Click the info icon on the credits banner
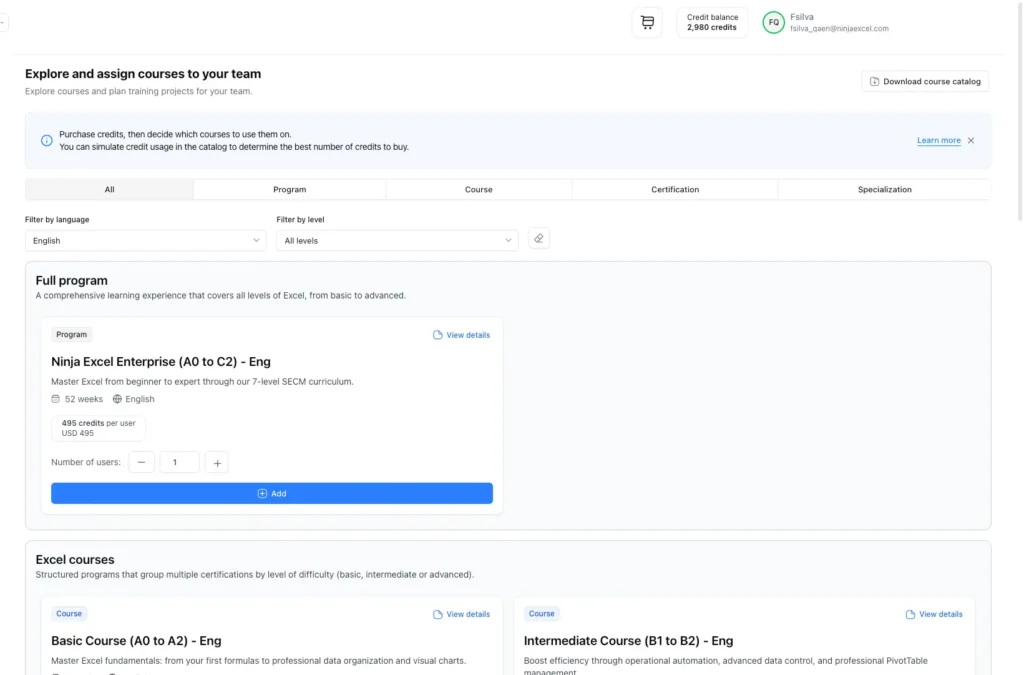This screenshot has height=675, width=1024. click(46, 140)
